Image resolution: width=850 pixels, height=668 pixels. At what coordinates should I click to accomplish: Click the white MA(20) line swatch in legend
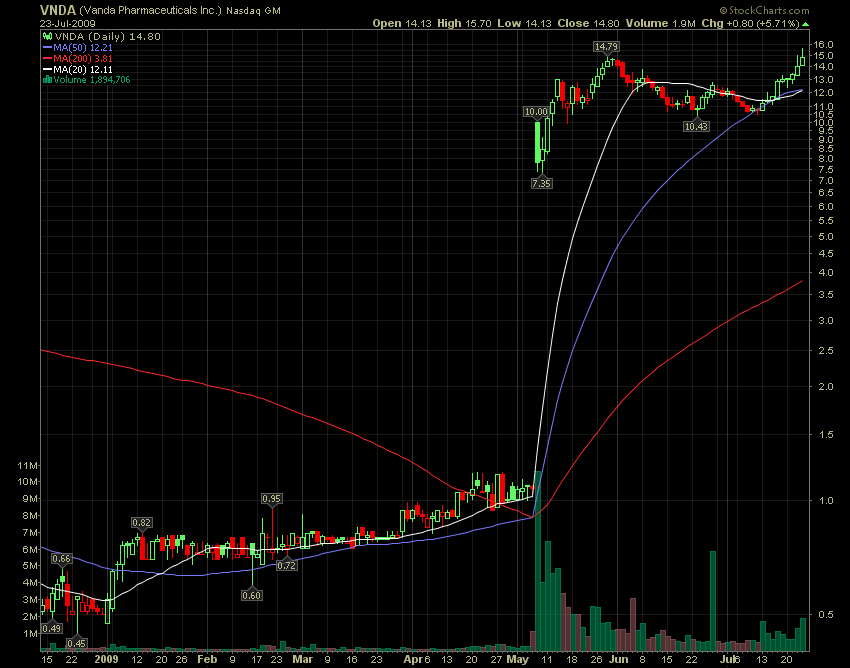(x=47, y=69)
